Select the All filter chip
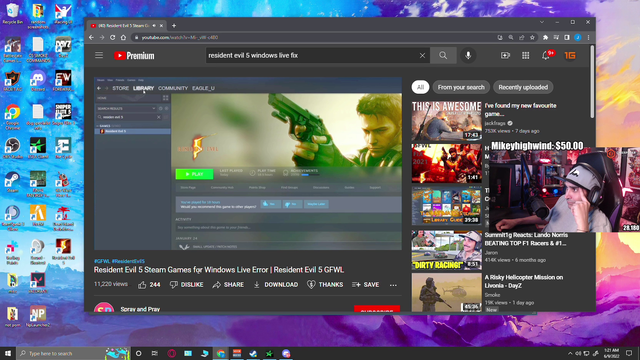The height and width of the screenshot is (360, 640). tap(420, 87)
